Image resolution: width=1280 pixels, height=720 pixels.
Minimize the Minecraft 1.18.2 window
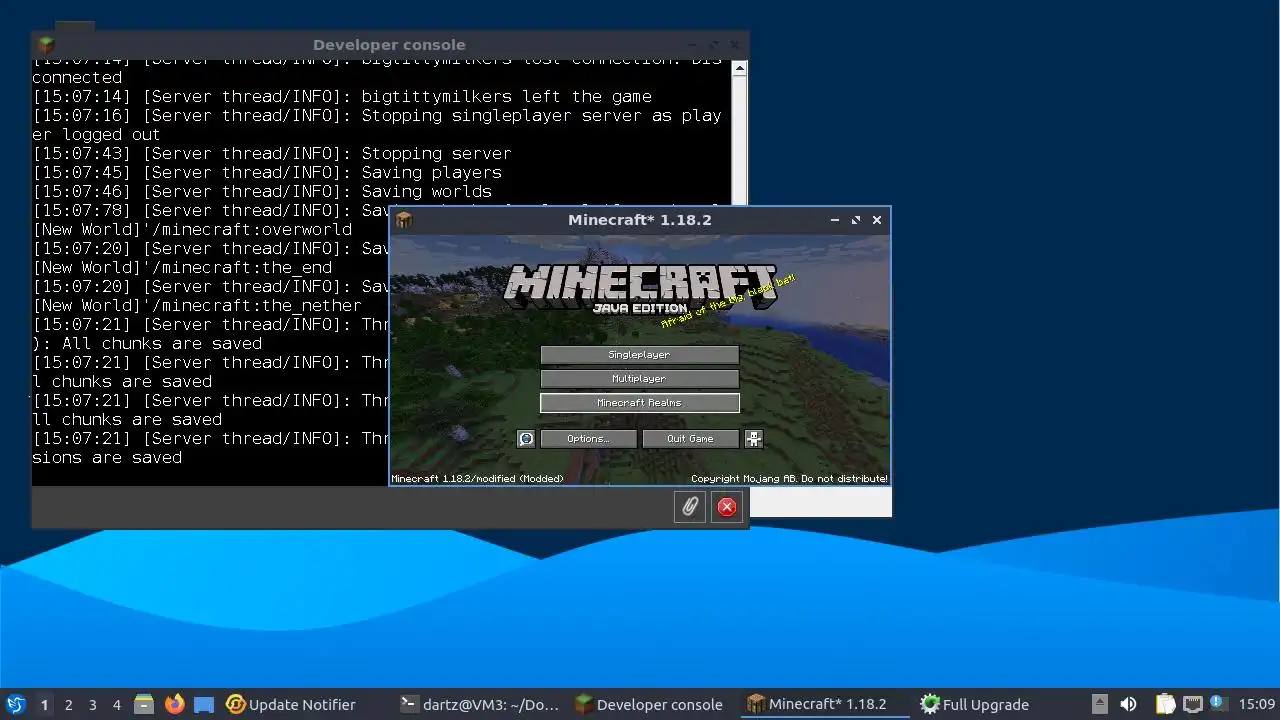(x=835, y=220)
